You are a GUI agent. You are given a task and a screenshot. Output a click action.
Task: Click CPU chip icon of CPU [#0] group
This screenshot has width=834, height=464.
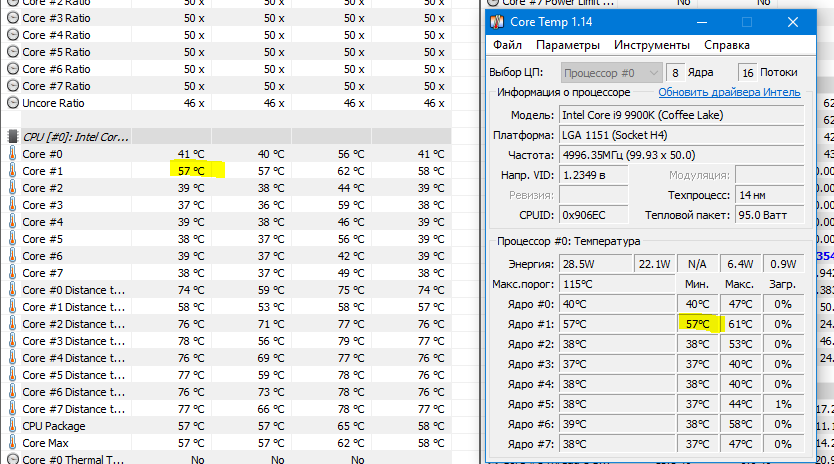pyautogui.click(x=12, y=137)
